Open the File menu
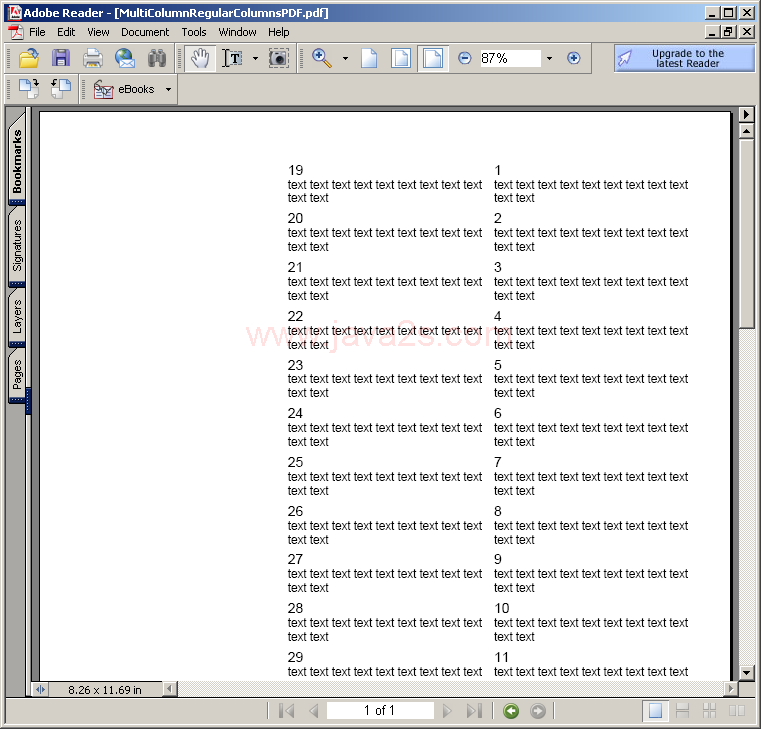The width and height of the screenshot is (761, 729). pos(37,32)
